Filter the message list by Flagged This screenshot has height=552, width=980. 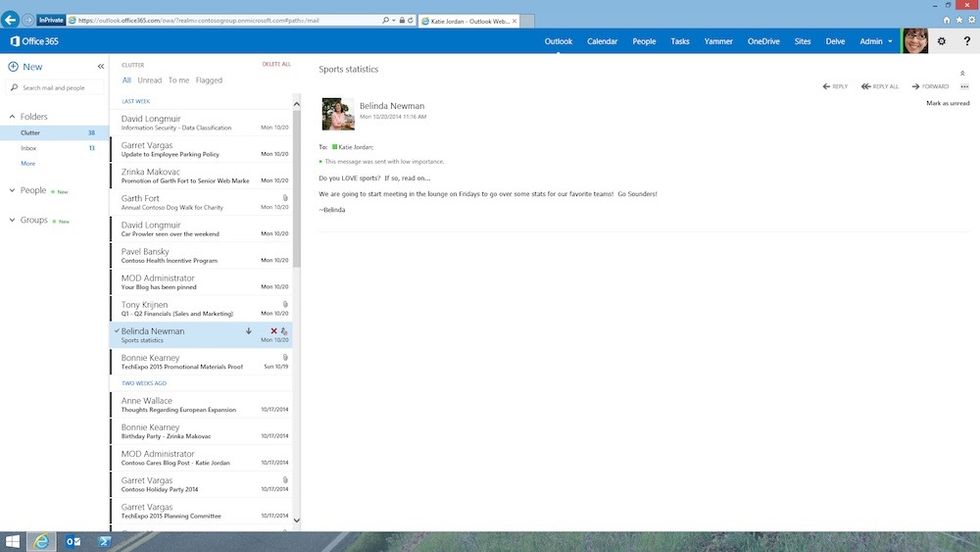pyautogui.click(x=209, y=80)
